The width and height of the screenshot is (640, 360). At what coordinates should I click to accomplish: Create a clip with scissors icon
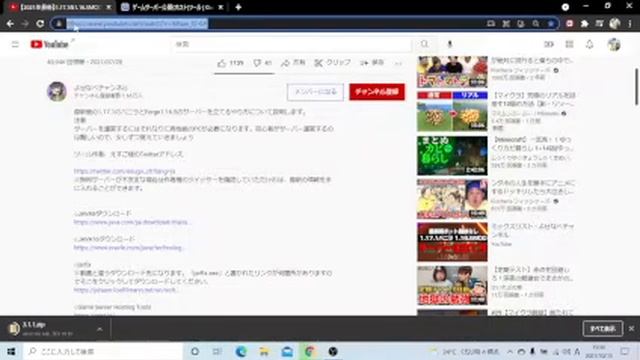[x=332, y=62]
